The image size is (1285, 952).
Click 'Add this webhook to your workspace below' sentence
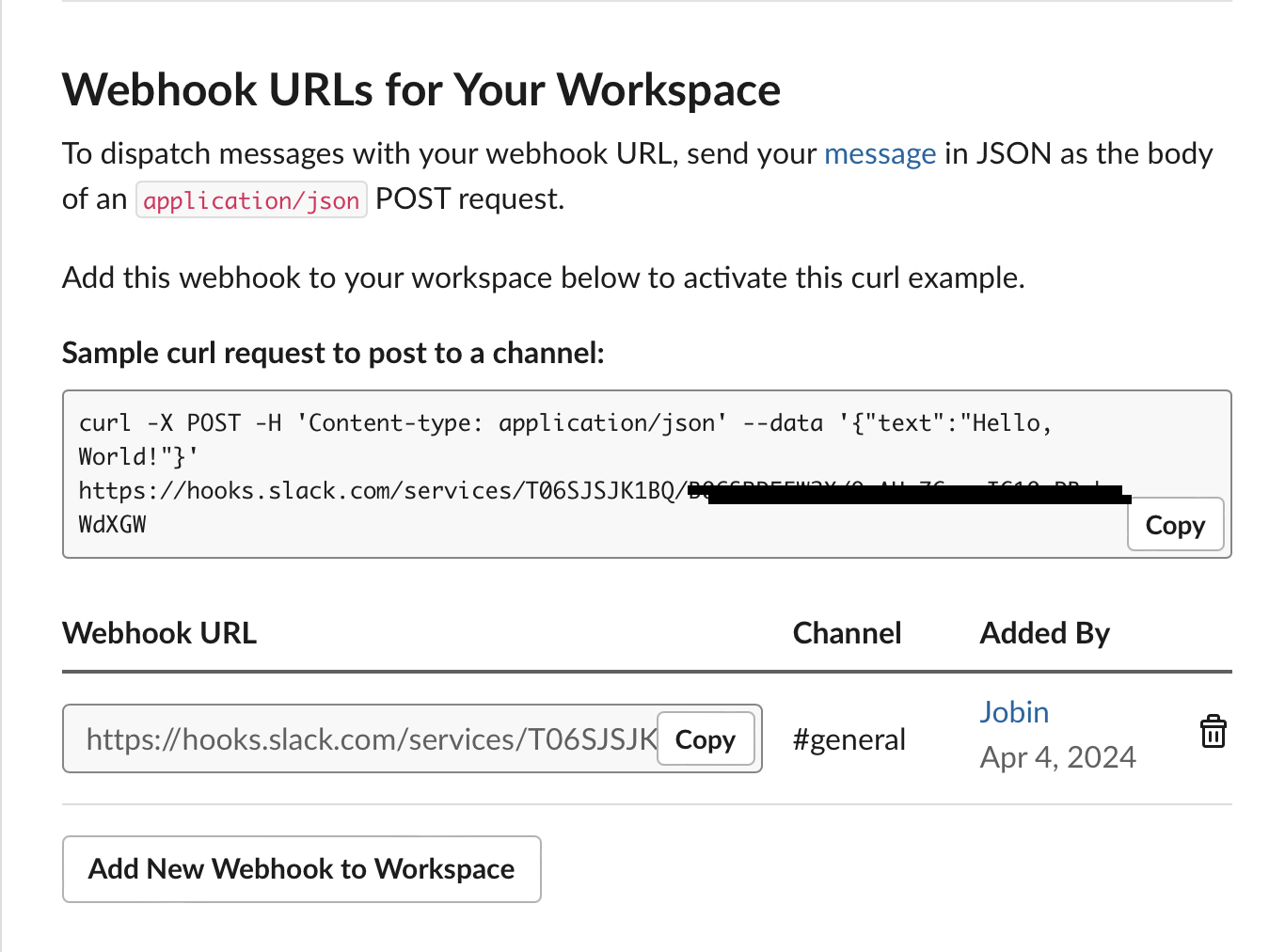click(x=543, y=278)
